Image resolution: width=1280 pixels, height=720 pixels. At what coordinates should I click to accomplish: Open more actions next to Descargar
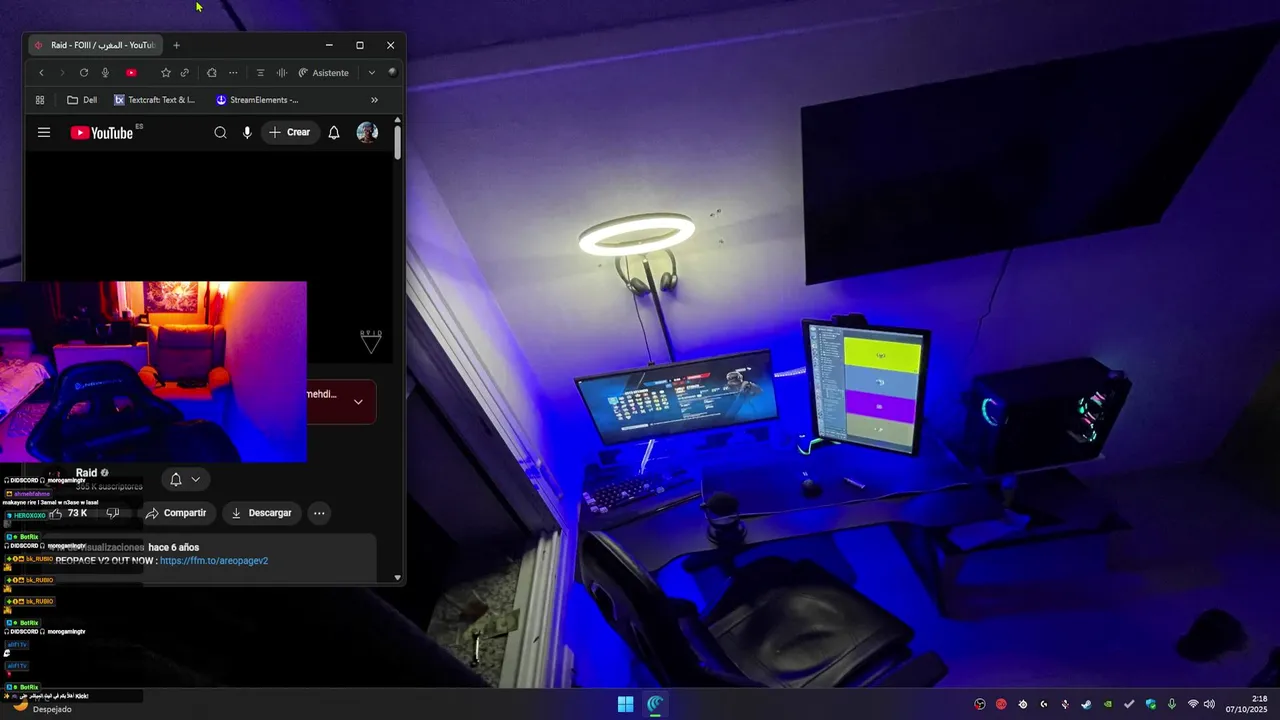click(319, 513)
